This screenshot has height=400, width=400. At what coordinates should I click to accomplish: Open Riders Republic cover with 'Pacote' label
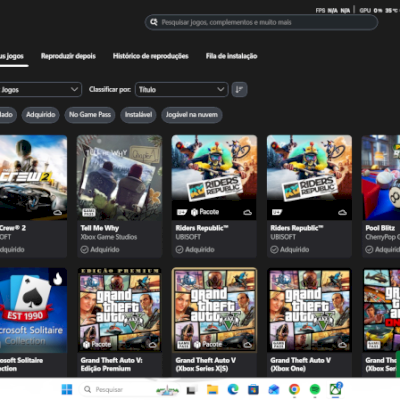click(x=214, y=177)
